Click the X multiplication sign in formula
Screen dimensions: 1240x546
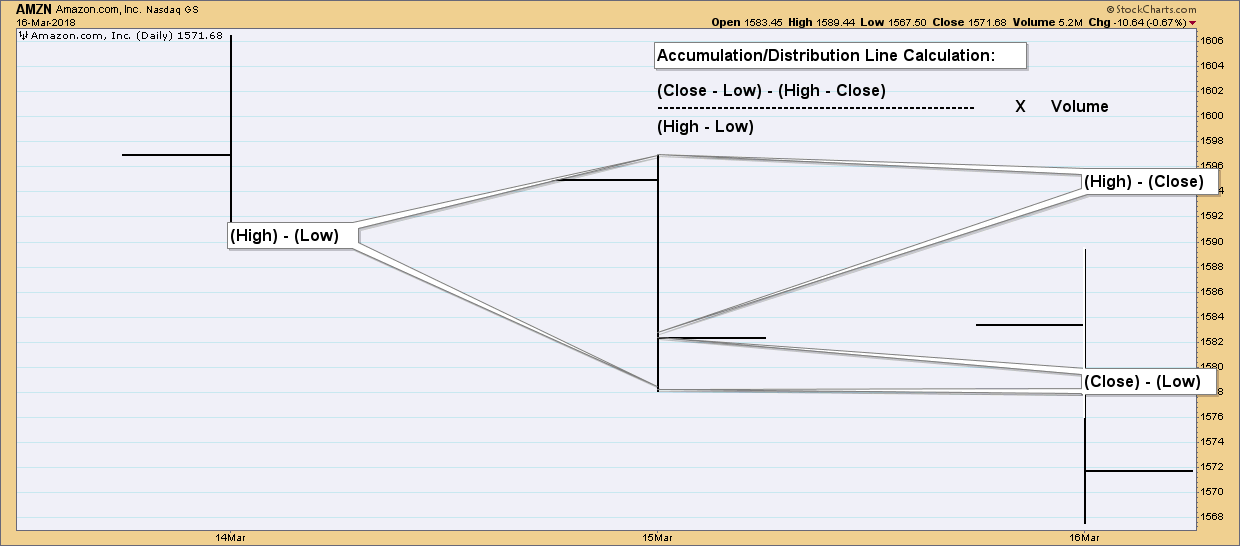click(x=1020, y=107)
